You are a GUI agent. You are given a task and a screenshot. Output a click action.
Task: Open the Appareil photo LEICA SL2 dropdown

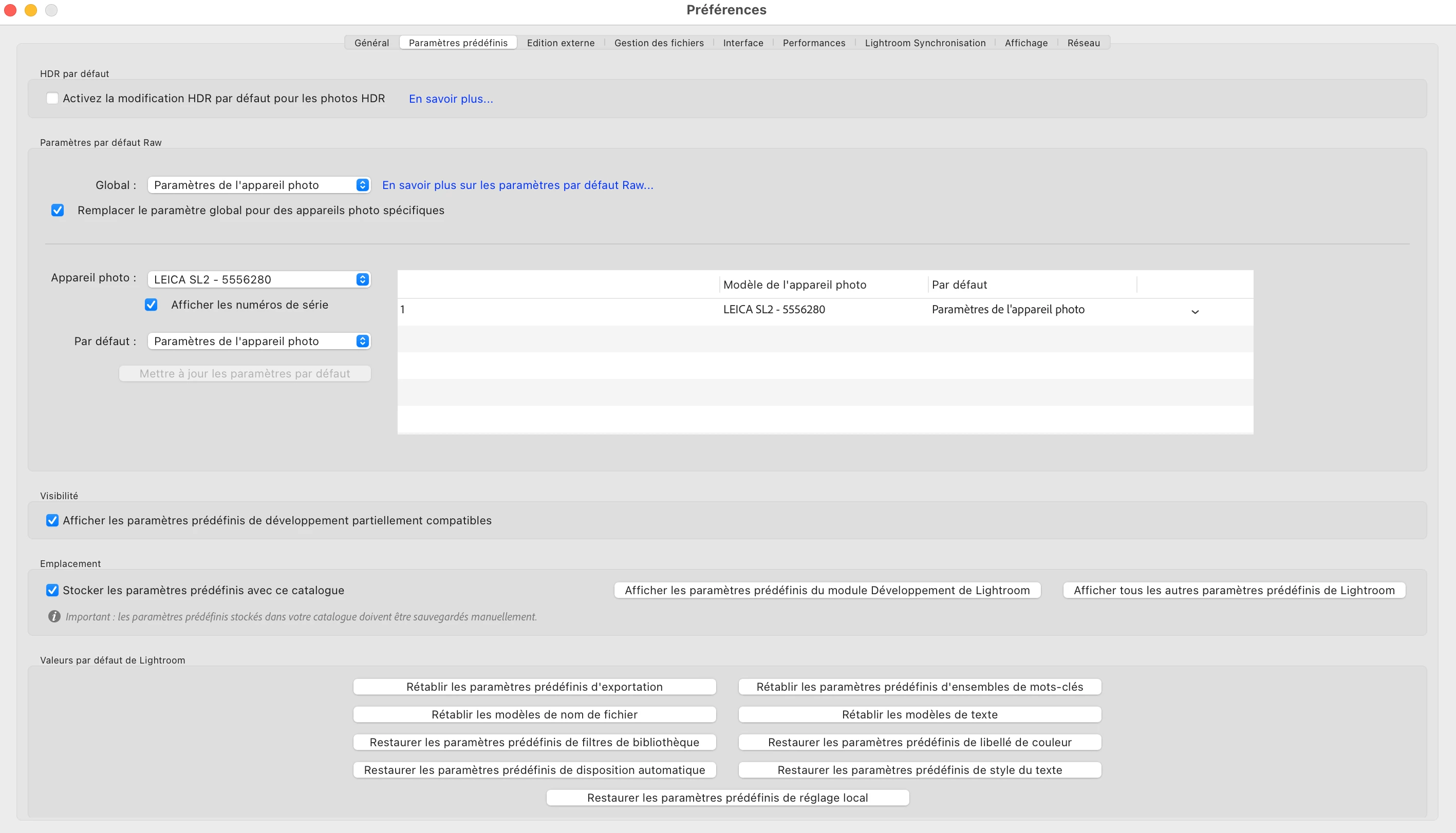(x=259, y=279)
